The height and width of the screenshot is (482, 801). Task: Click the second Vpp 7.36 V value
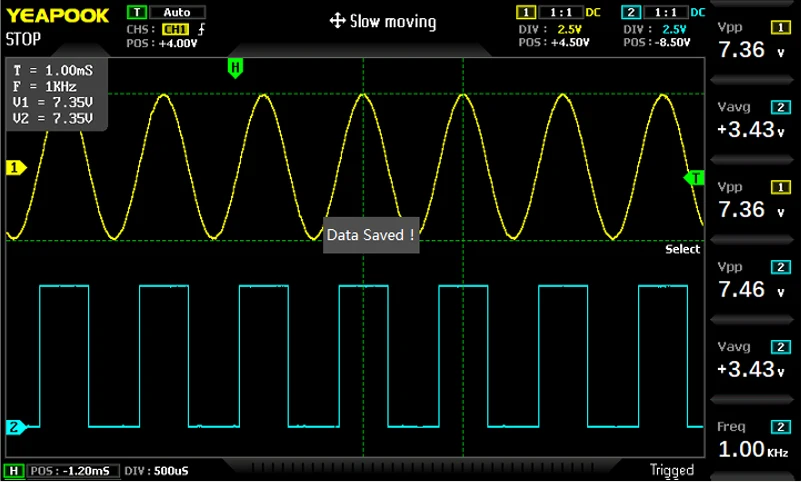click(751, 210)
